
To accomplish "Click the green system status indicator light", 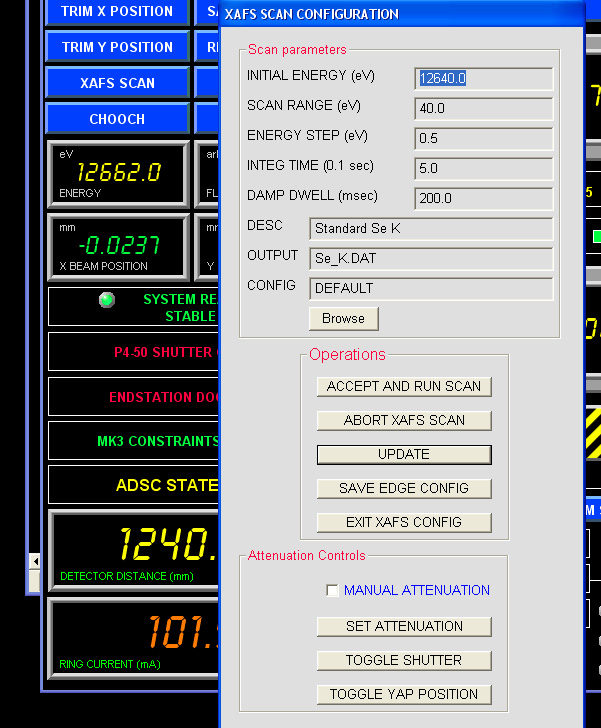I will tap(107, 300).
